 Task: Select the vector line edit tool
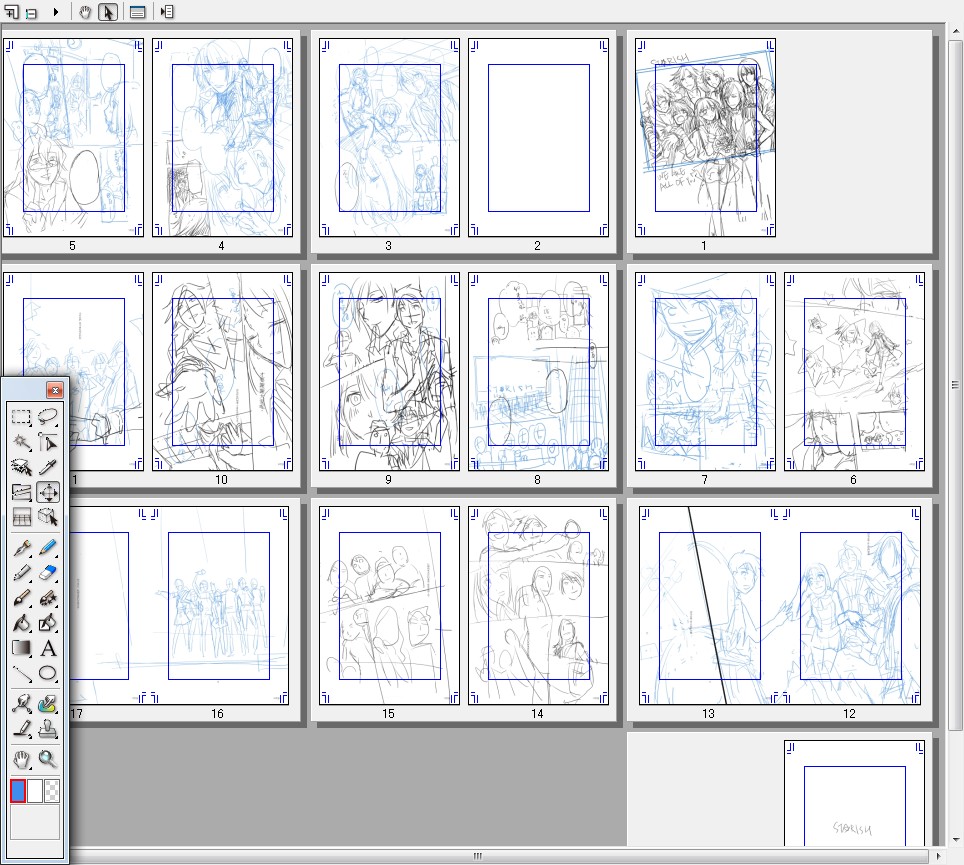coord(22,703)
